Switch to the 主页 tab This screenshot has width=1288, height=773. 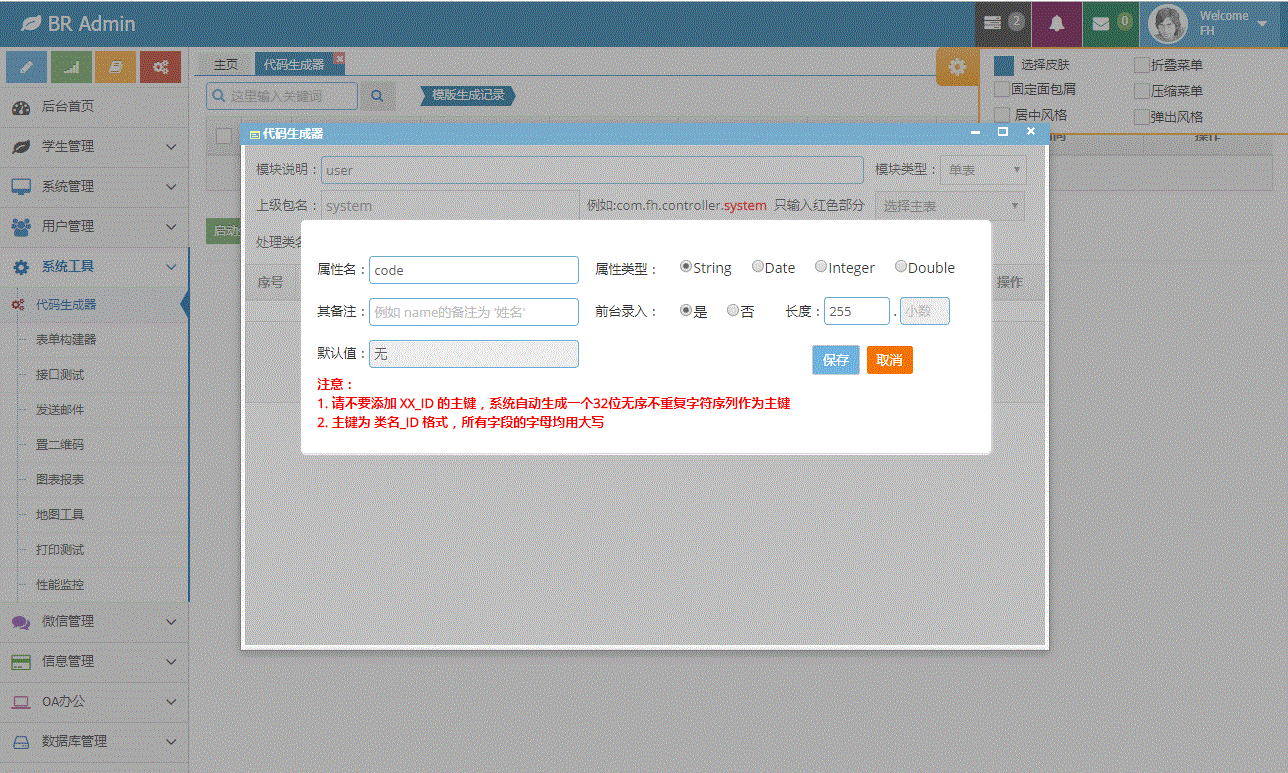pyautogui.click(x=226, y=64)
